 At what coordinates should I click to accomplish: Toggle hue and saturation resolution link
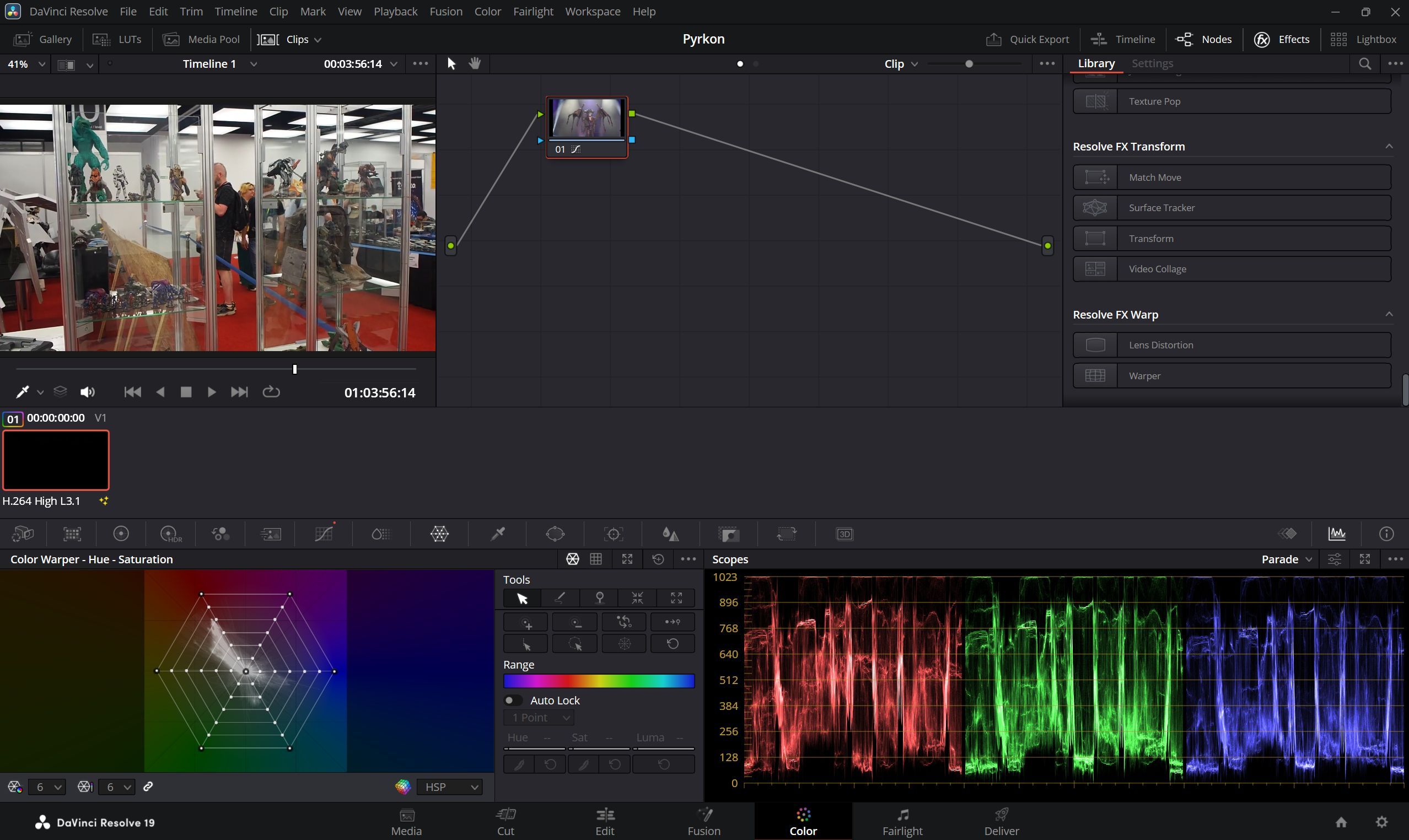148,787
